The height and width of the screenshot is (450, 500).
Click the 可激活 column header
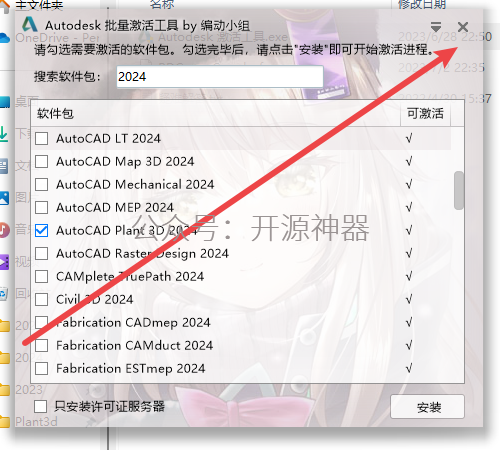pos(425,113)
